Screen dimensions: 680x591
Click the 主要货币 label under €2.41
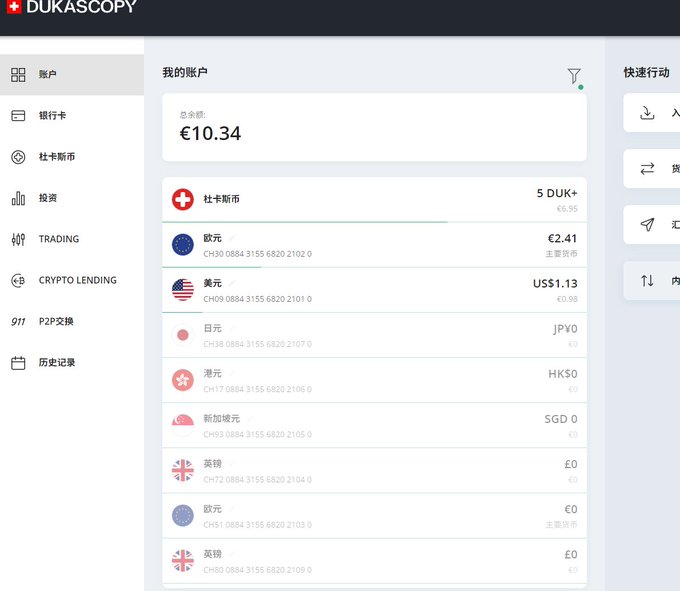[x=562, y=254]
